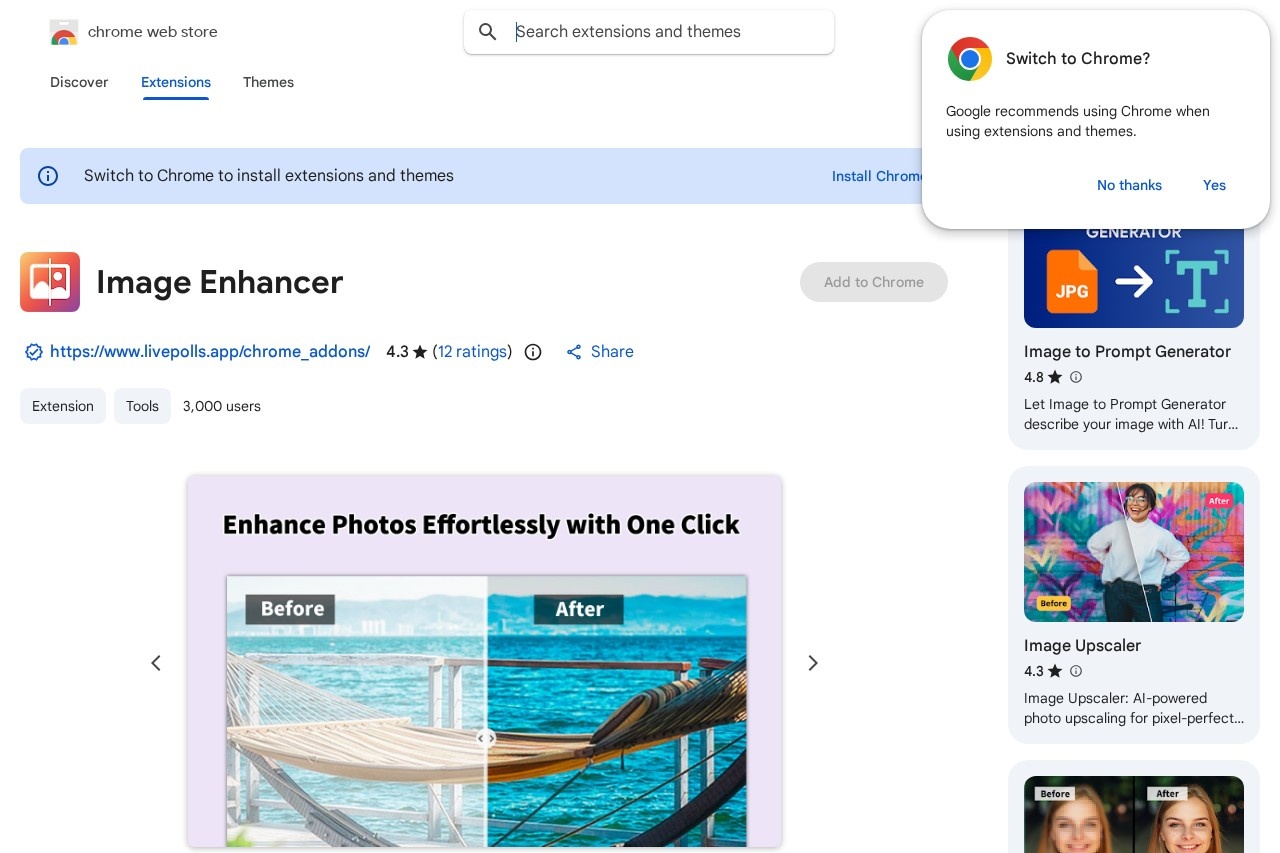
Task: Click the Chrome logo in the Switch to Chrome popup
Action: pos(969,59)
